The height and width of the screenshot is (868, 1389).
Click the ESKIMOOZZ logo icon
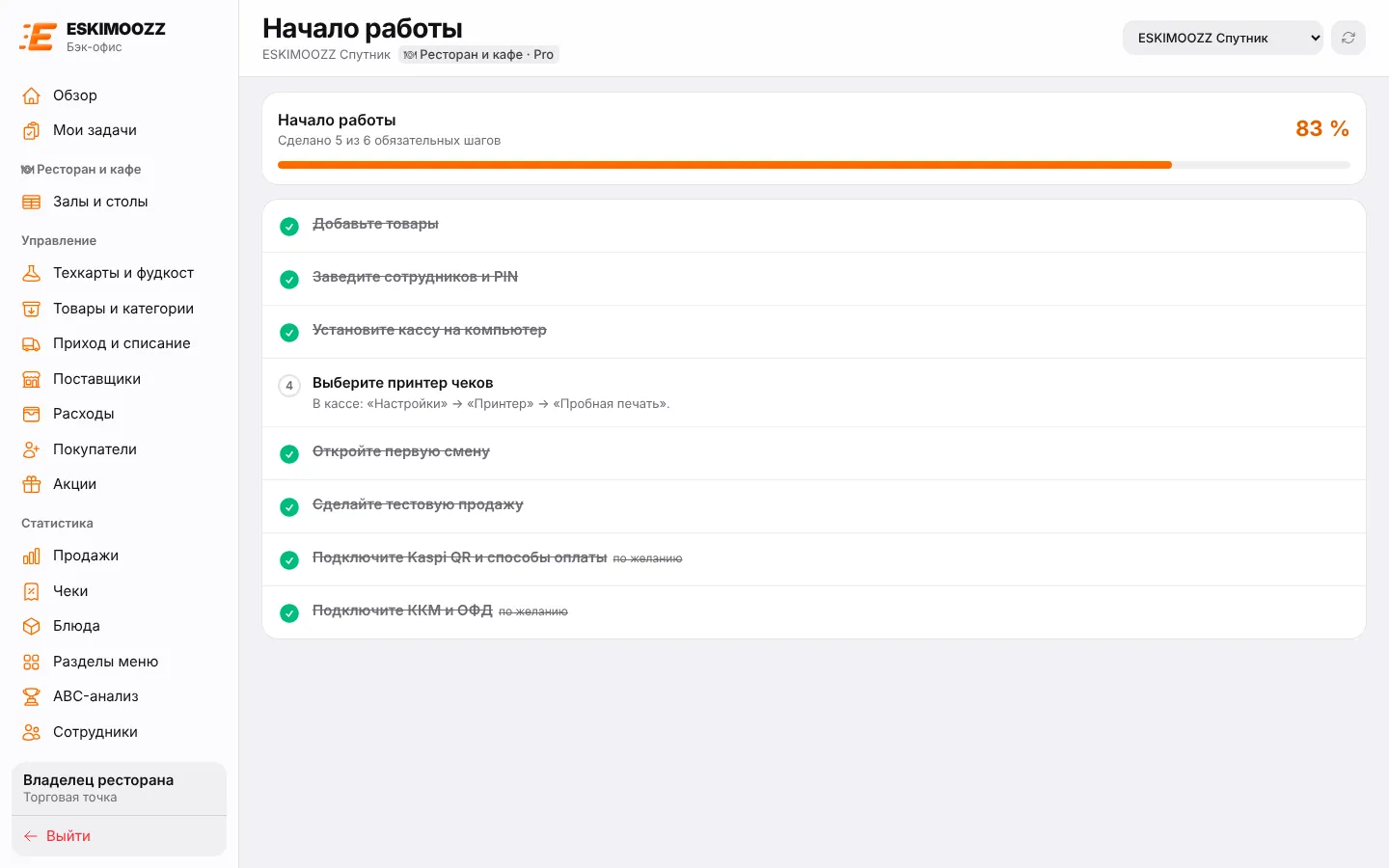point(37,37)
